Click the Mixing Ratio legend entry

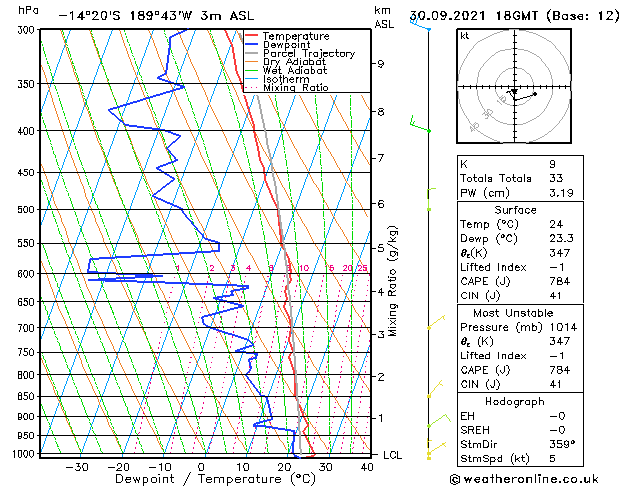coord(287,87)
